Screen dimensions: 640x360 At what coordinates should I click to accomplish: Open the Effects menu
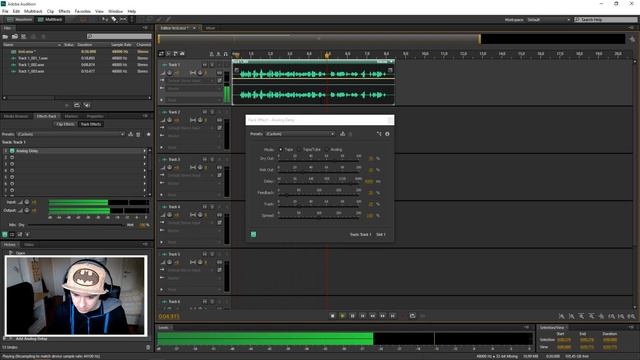tap(64, 11)
